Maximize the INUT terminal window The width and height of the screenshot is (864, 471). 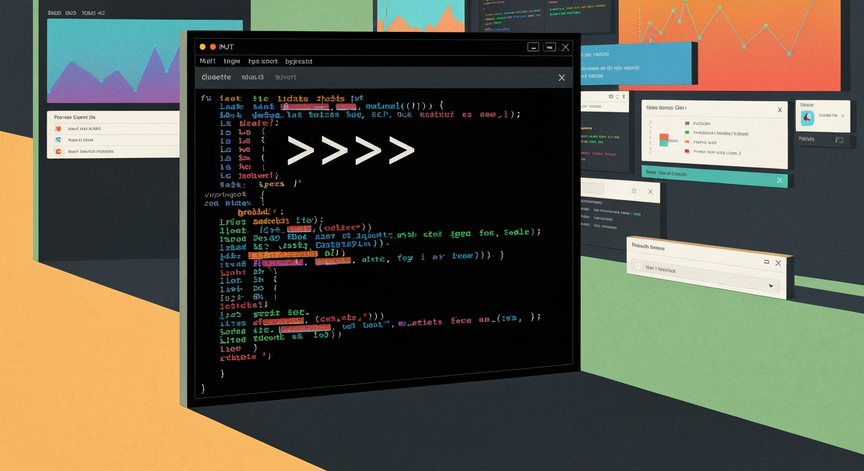click(x=549, y=47)
